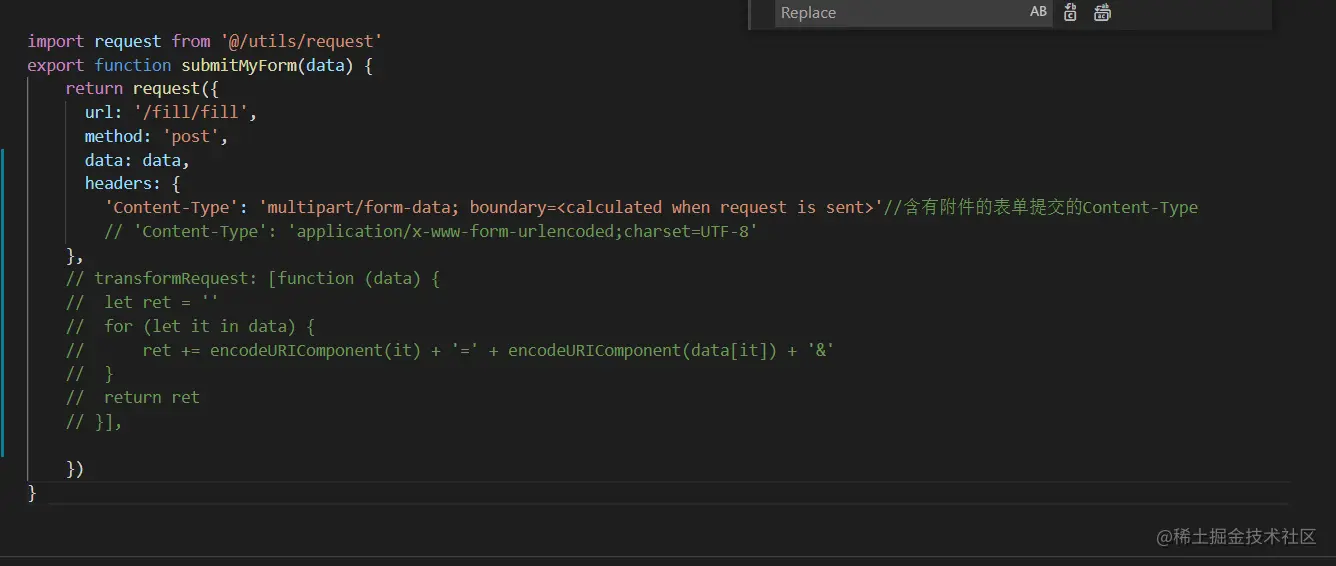Screen dimensions: 1336x566
Task: Click the "url: '/fill/fill'," line
Action: click(x=171, y=112)
